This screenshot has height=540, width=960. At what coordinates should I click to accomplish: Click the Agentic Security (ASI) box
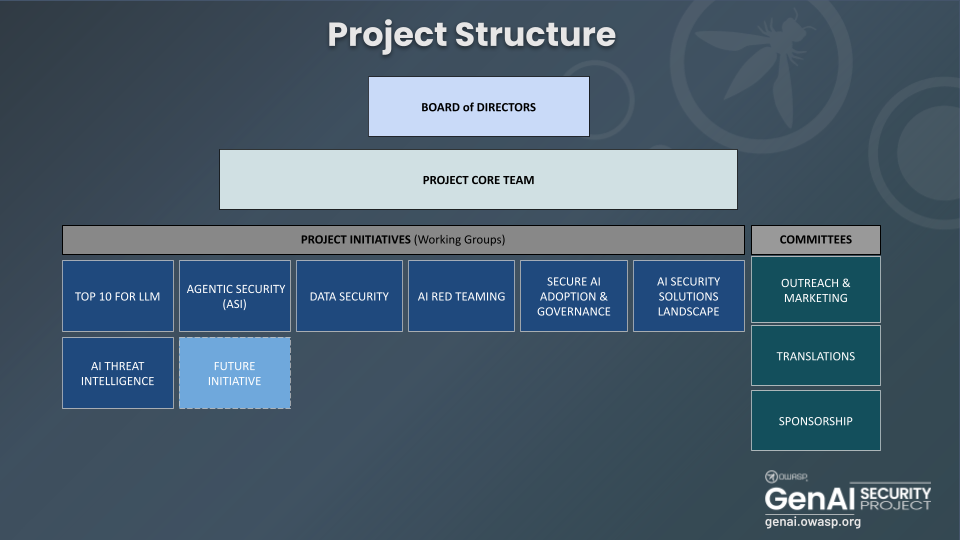tap(235, 296)
